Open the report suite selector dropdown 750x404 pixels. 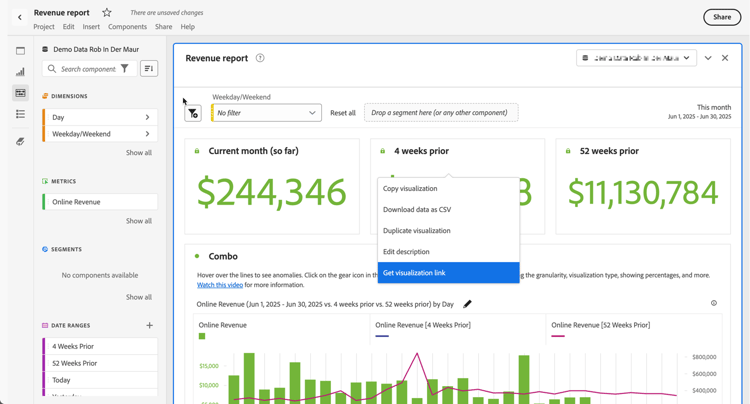[636, 58]
